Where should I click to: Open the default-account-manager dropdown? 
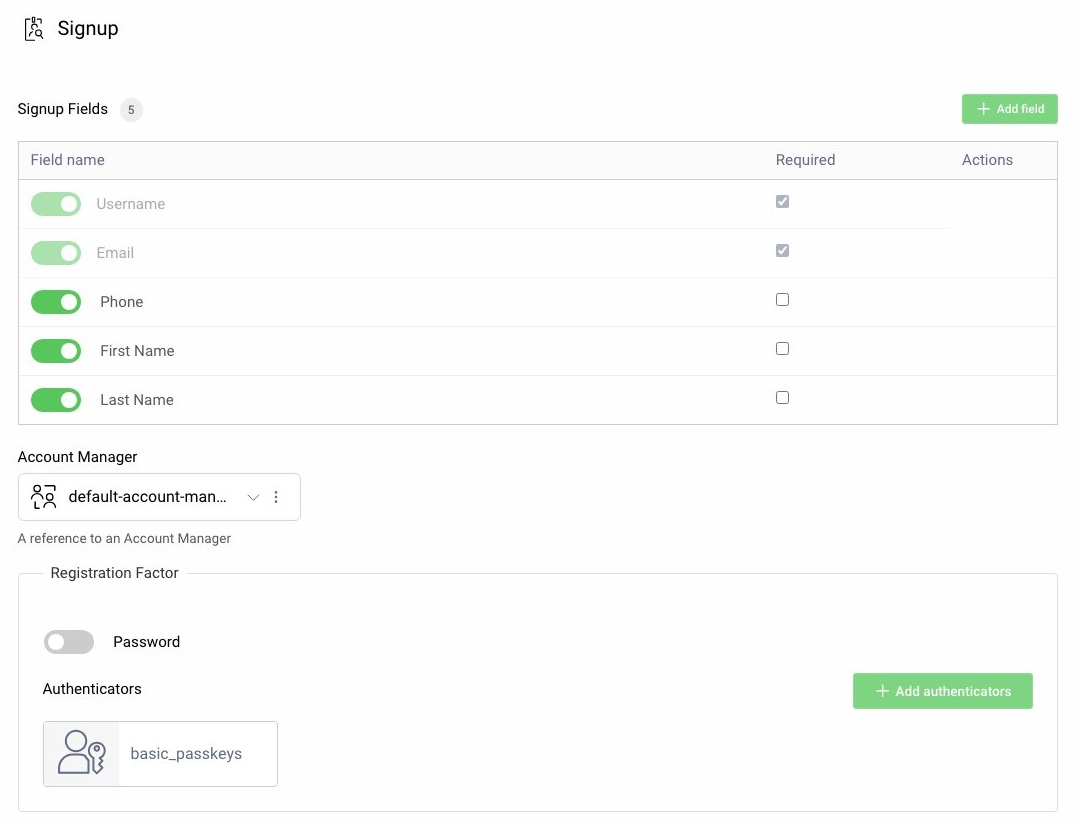tap(253, 496)
